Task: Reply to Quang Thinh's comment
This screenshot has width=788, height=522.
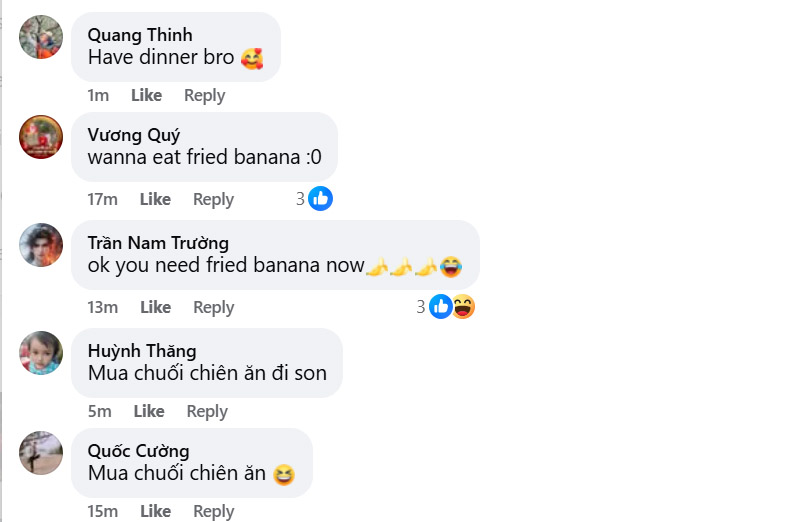Action: click(204, 95)
